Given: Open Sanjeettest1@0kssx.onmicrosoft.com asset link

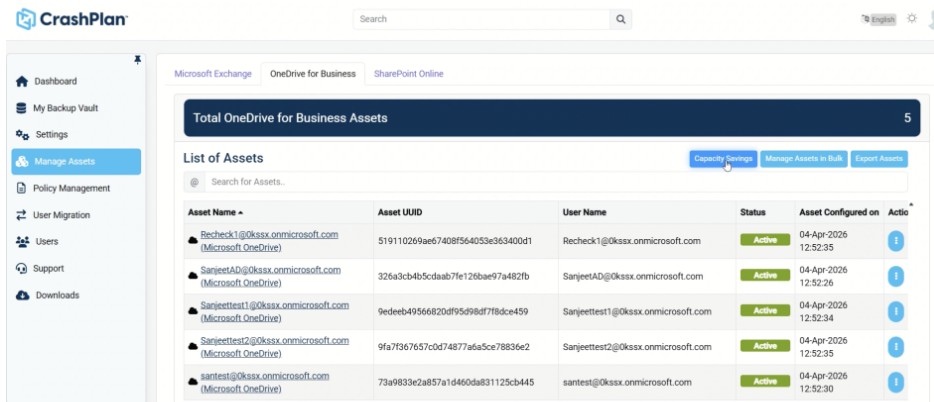Looking at the screenshot, I should coord(275,311).
